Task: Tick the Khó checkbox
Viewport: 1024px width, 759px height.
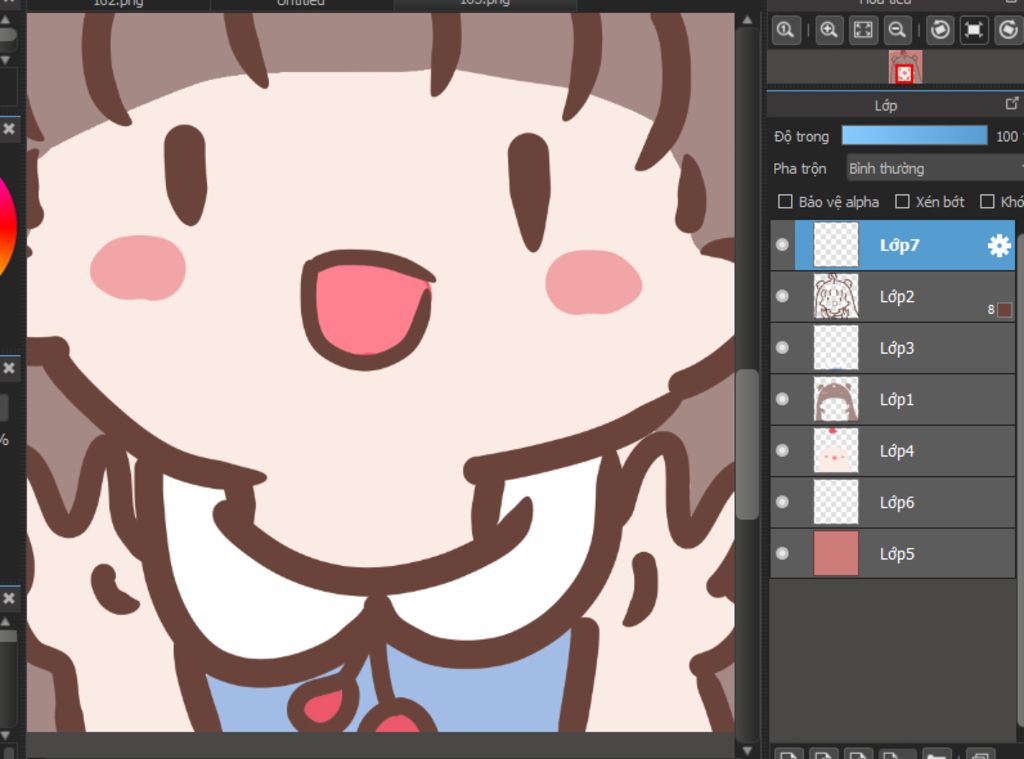Action: 987,202
